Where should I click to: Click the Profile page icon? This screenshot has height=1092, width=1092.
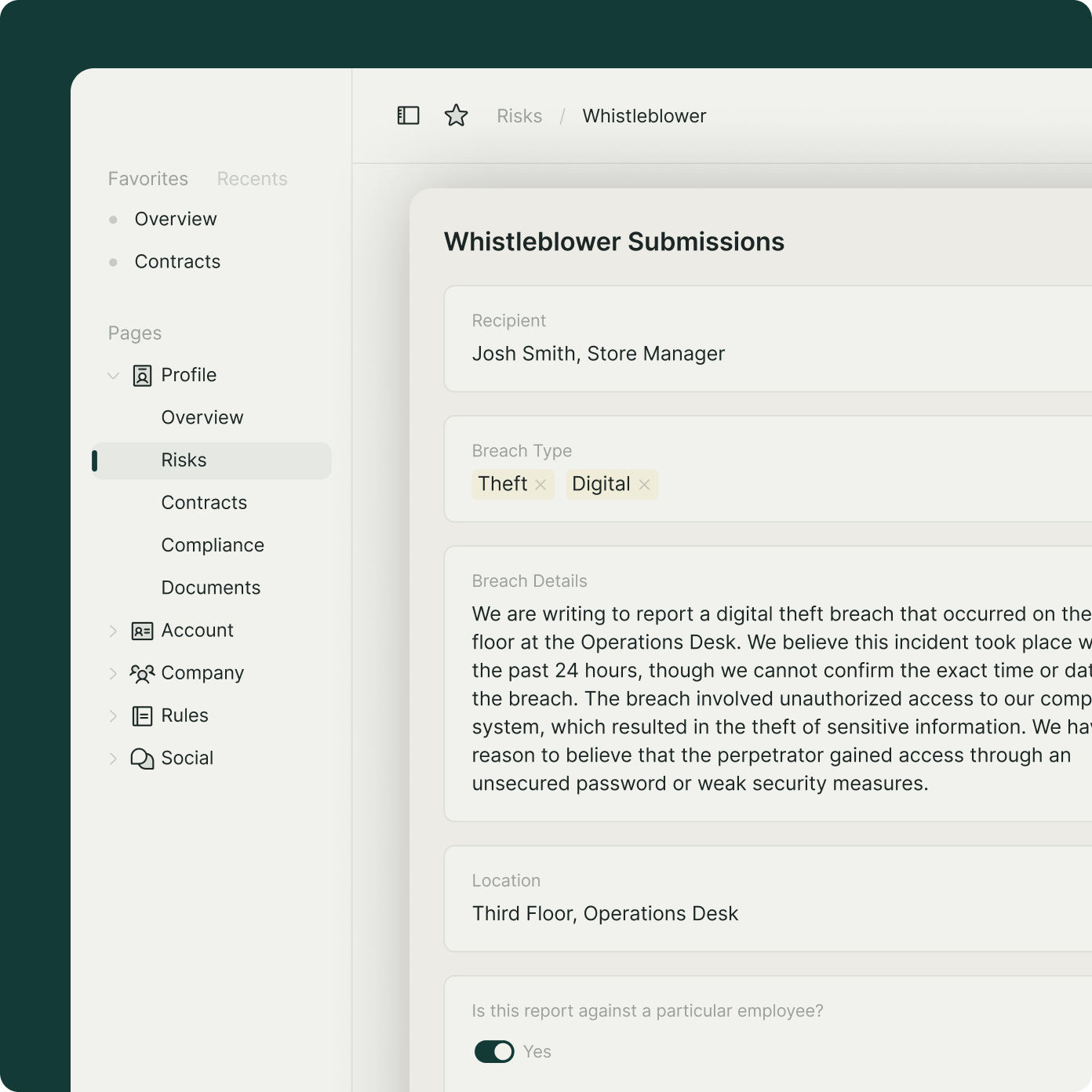[x=142, y=376]
